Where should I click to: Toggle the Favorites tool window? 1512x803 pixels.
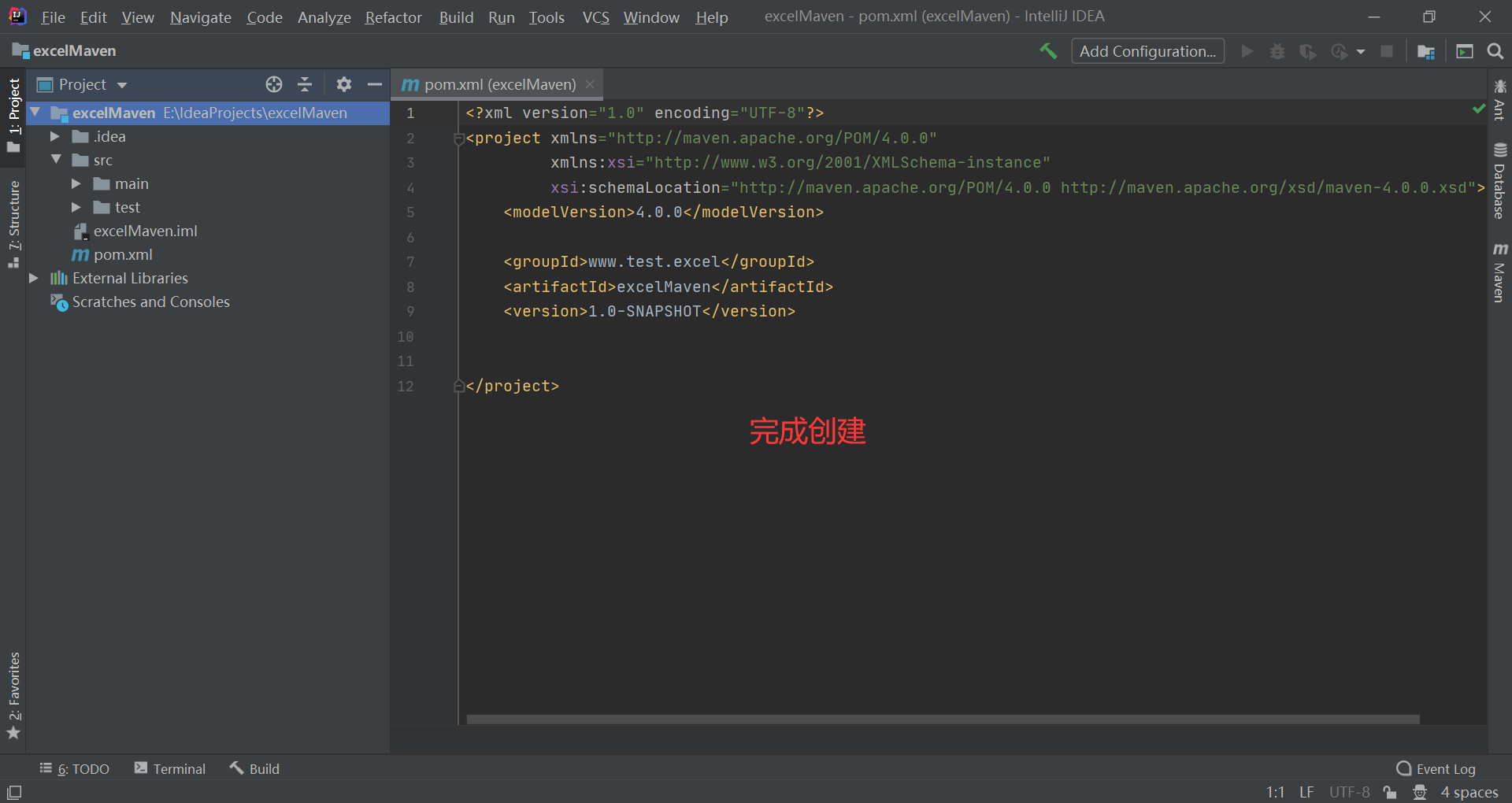(13, 696)
